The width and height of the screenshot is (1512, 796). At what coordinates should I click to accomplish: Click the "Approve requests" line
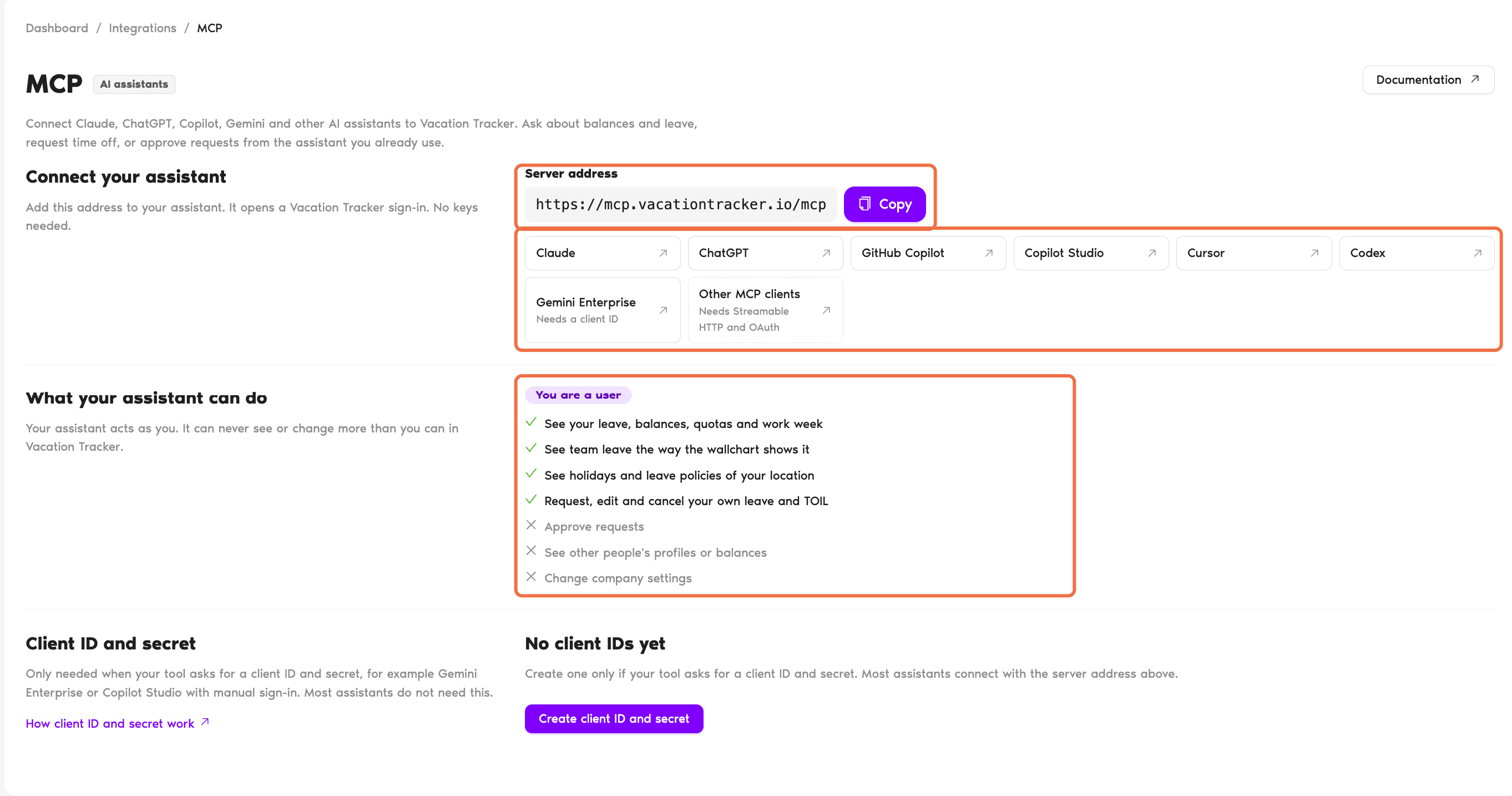(594, 527)
